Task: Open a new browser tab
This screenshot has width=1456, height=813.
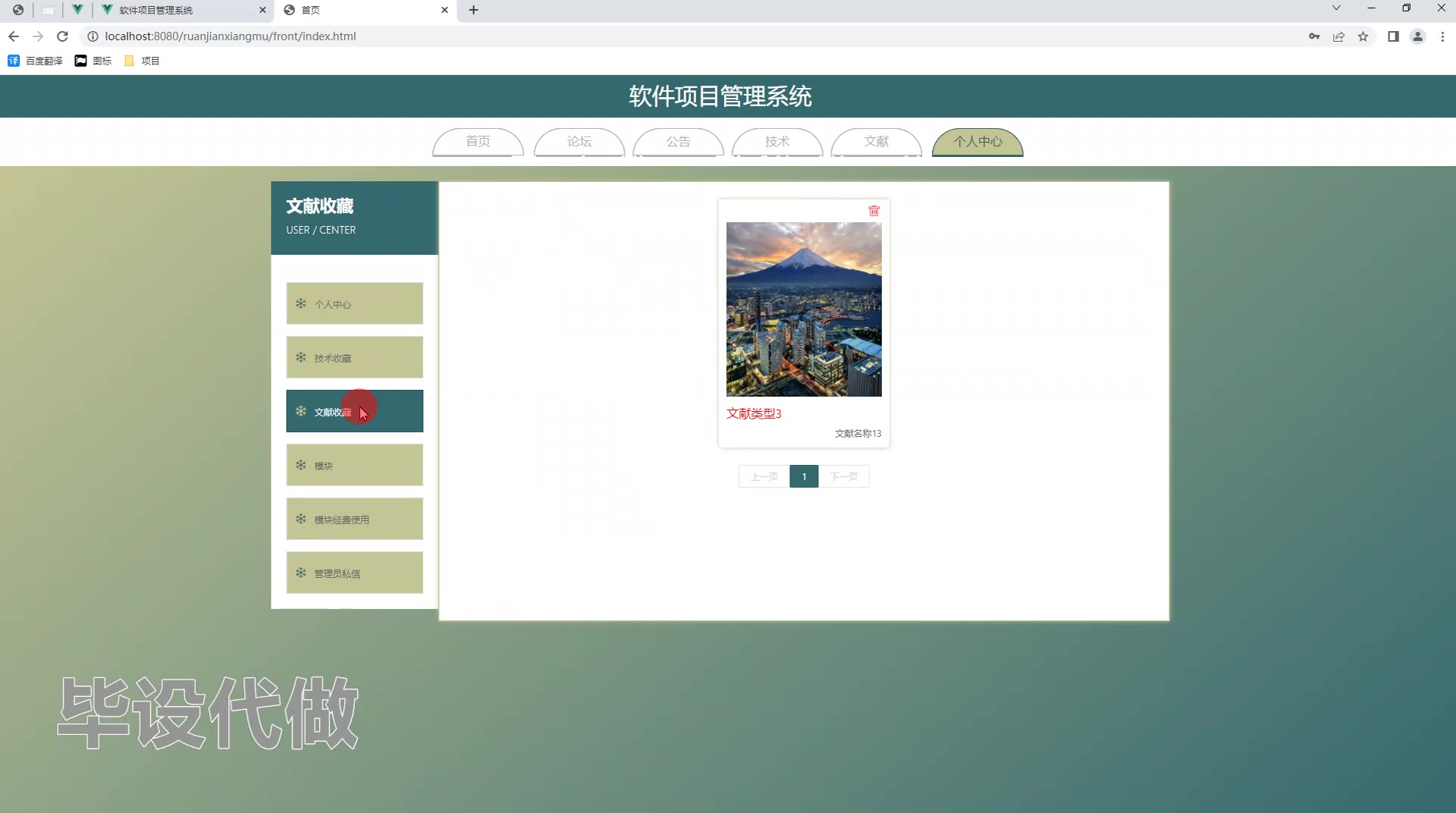Action: pyautogui.click(x=473, y=10)
